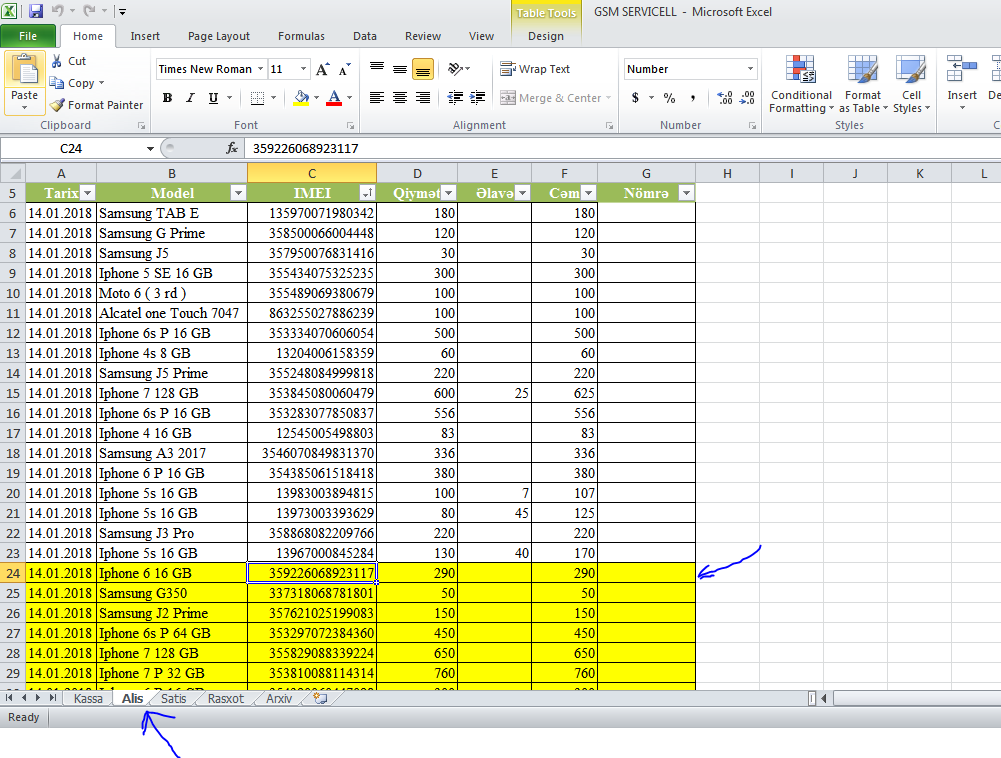Click the Paste clipboard icon
This screenshot has height=758, width=1001.
(x=25, y=70)
